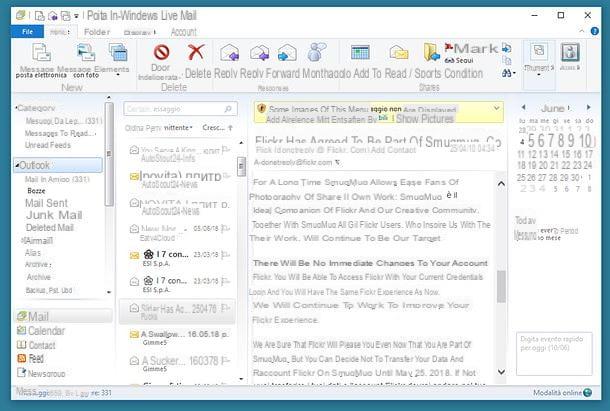Image resolution: width=610 pixels, height=411 pixels.
Task: Open the Alias folder
Action: point(33,253)
